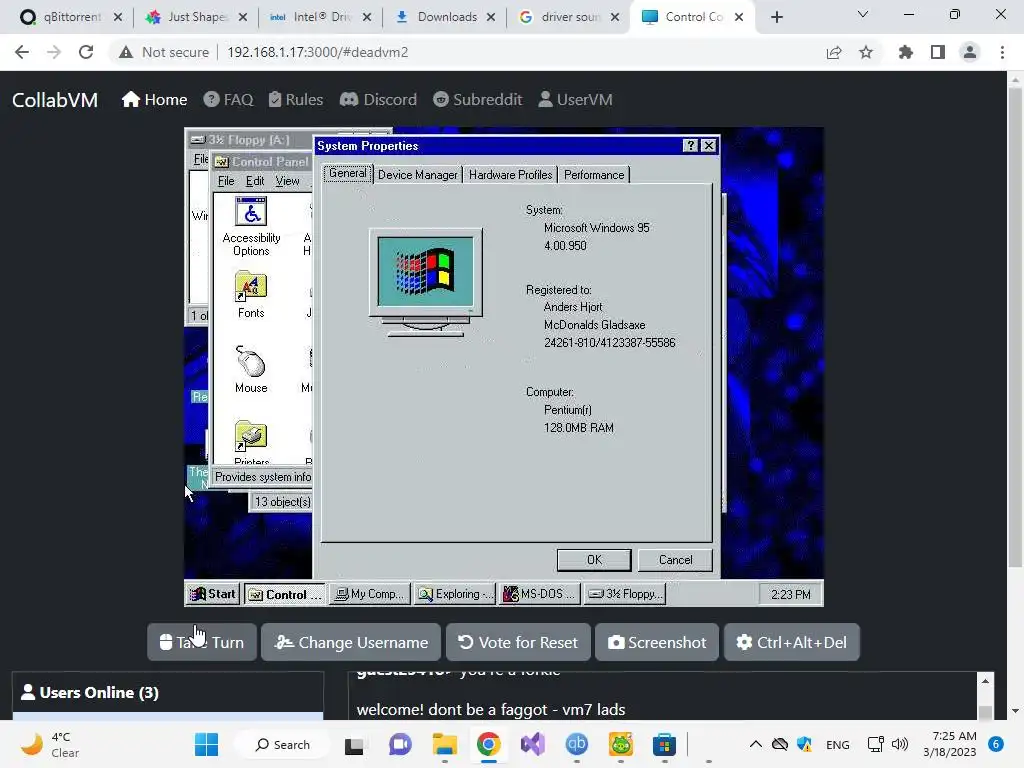Click the share page icon
This screenshot has height=768, width=1024.
(x=834, y=52)
